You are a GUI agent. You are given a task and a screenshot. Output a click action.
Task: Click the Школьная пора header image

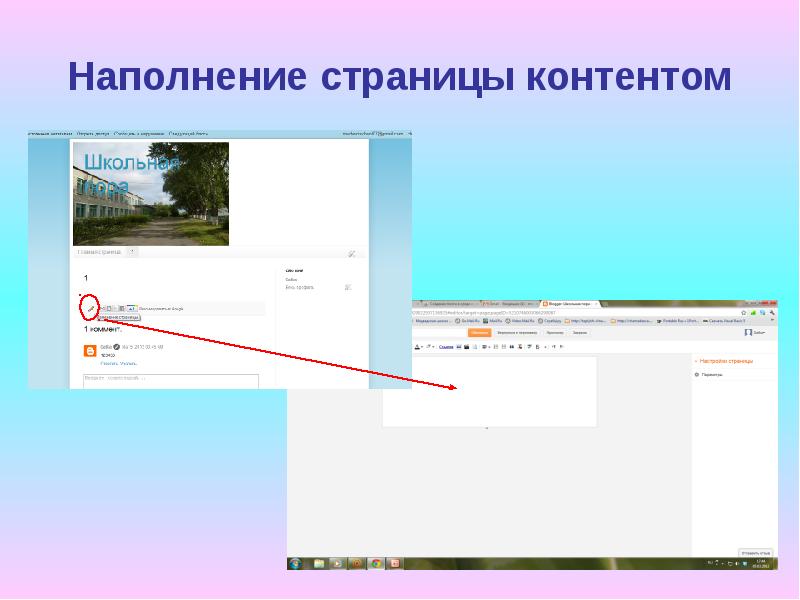click(151, 193)
